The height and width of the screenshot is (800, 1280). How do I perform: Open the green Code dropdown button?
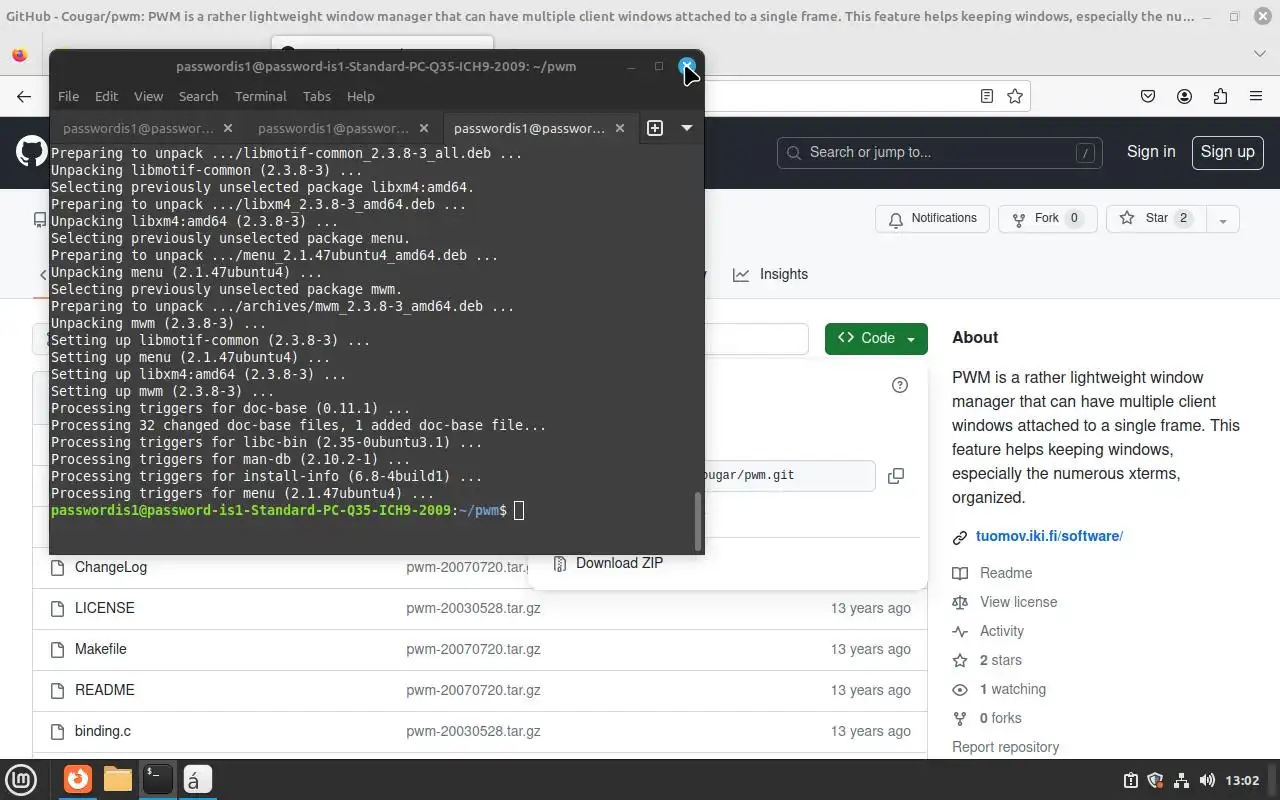point(876,338)
